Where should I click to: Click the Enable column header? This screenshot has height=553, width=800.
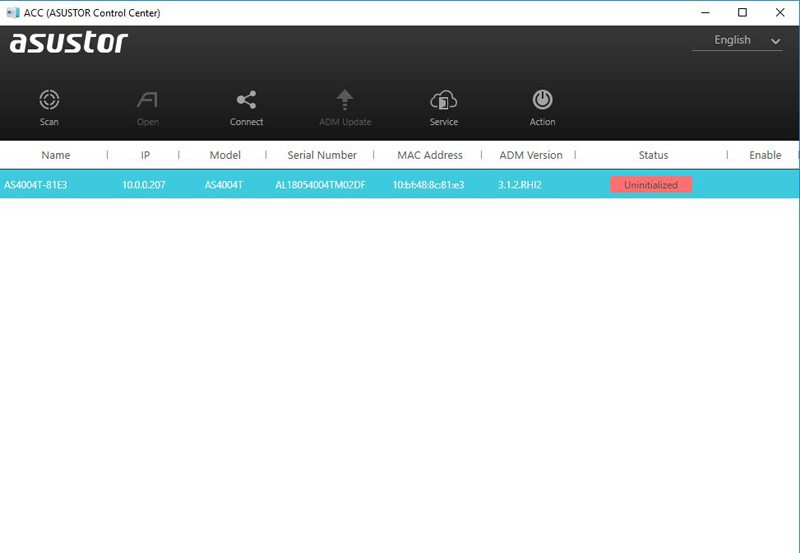coord(765,155)
